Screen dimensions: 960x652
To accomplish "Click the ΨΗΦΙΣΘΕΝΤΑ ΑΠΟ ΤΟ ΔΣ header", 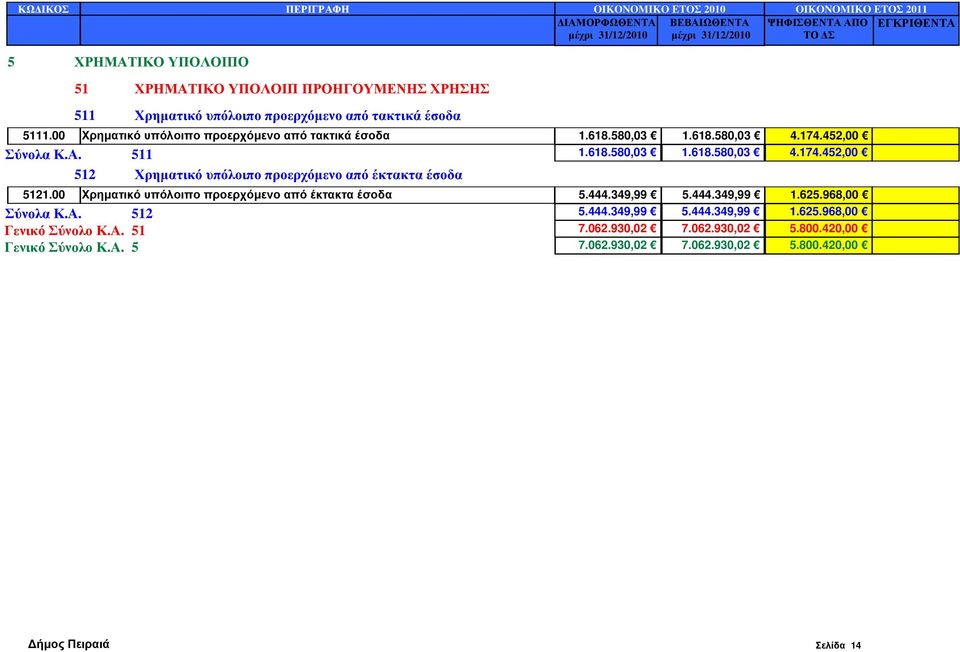I will [x=819, y=29].
